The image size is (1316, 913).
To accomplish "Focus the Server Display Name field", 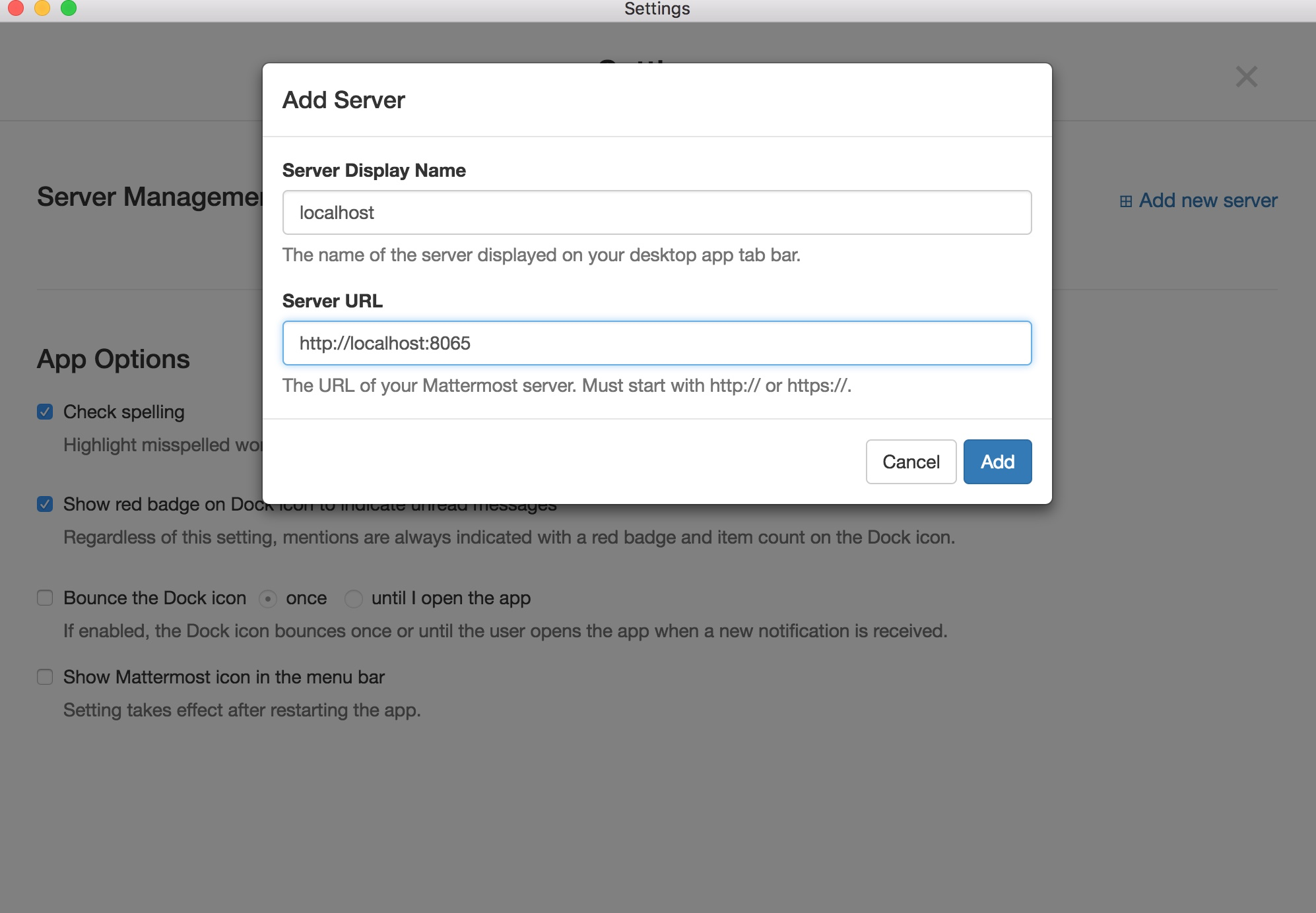I will point(657,212).
